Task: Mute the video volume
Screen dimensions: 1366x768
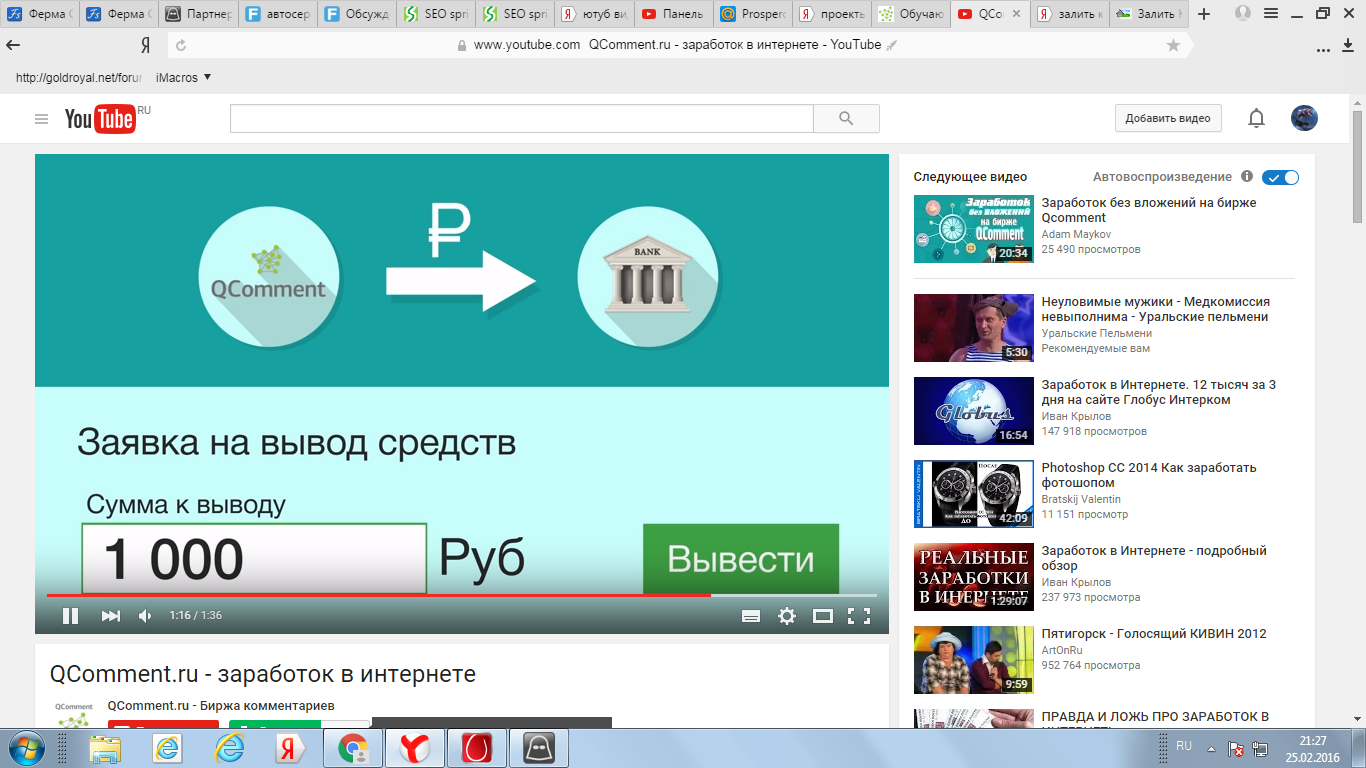Action: (x=145, y=616)
